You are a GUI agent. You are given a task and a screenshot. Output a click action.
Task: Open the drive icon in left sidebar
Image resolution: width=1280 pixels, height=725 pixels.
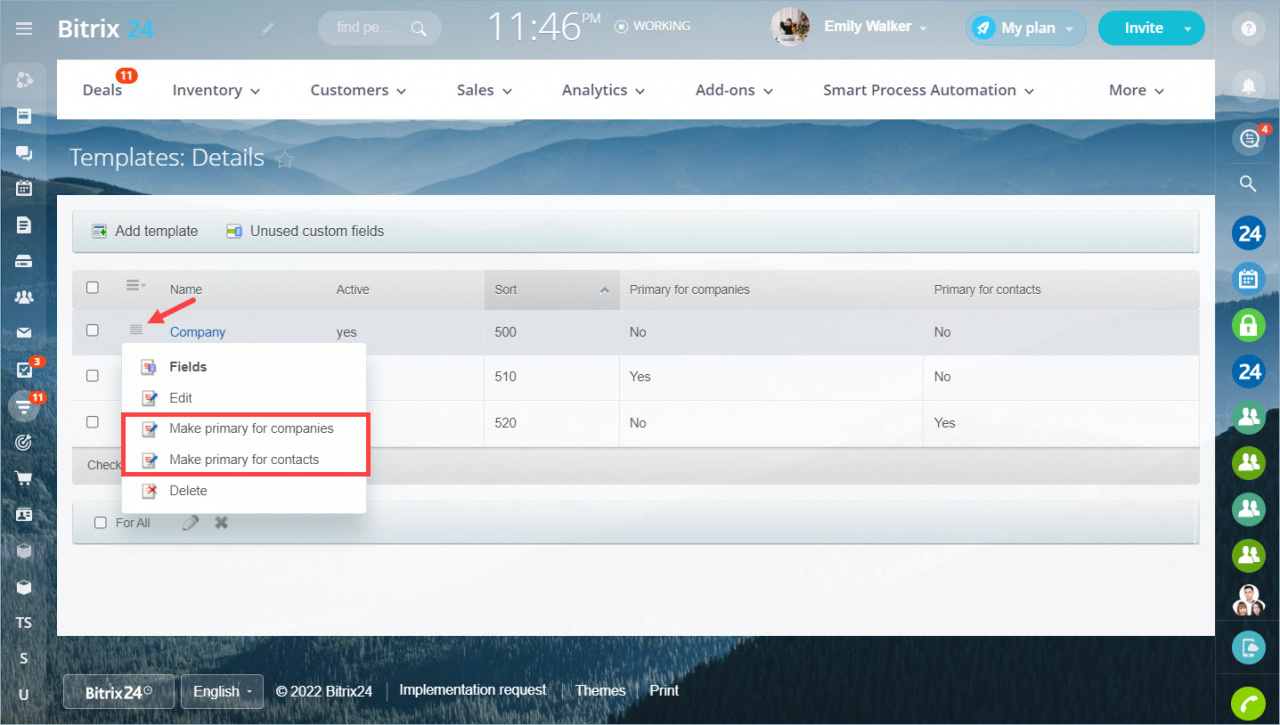click(x=24, y=261)
